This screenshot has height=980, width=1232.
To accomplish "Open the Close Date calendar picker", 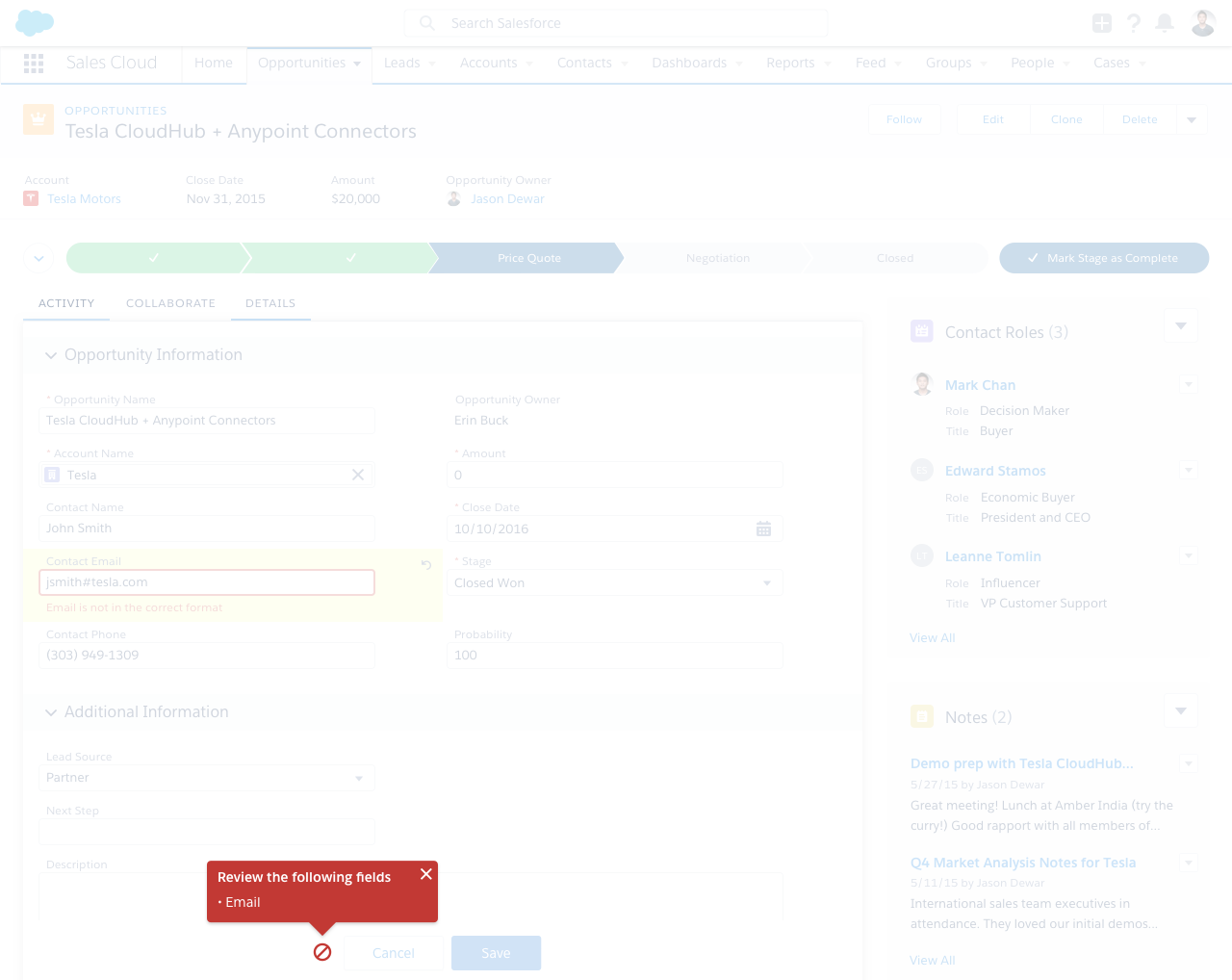I will tap(763, 528).
